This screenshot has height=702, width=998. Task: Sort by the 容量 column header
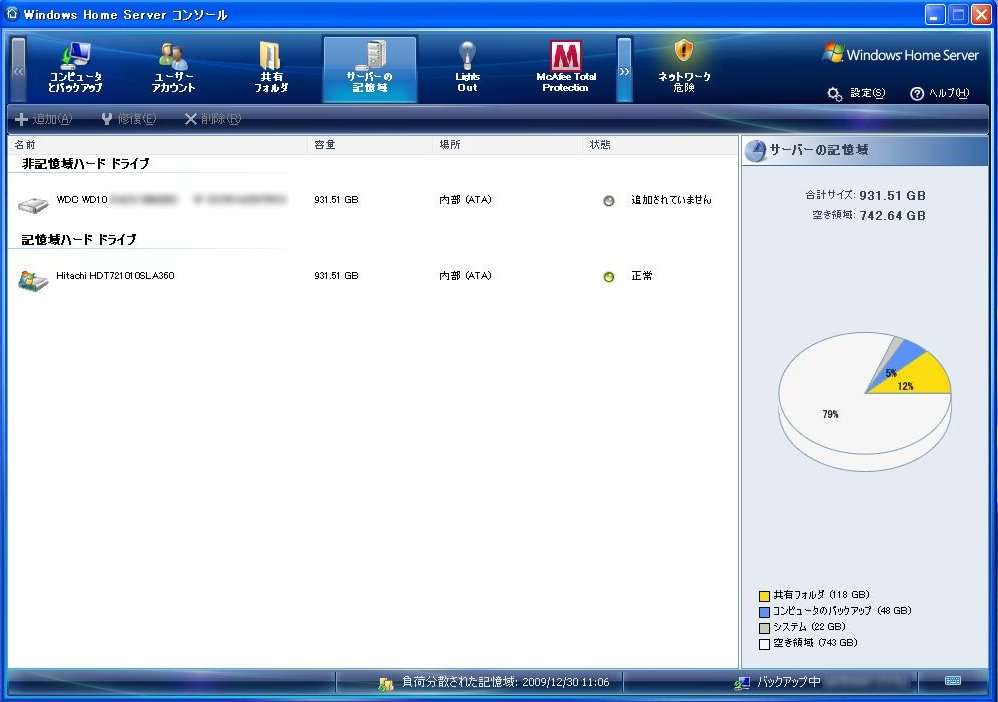(x=370, y=145)
